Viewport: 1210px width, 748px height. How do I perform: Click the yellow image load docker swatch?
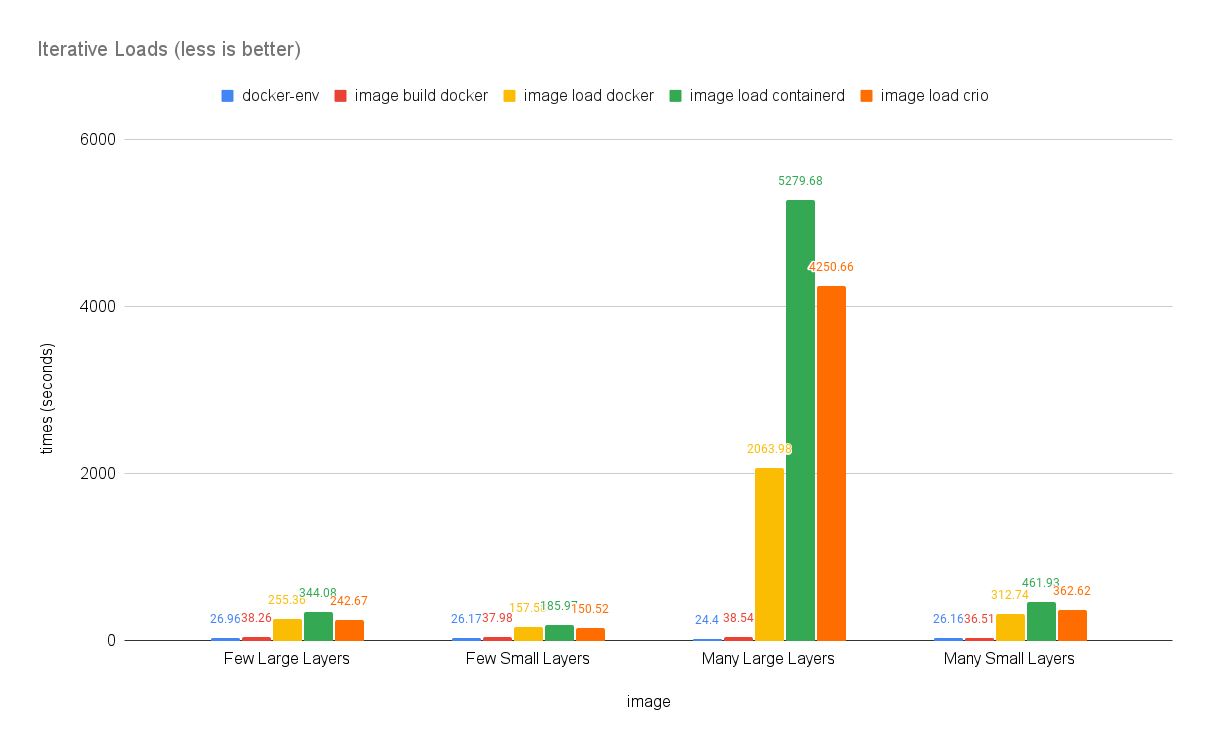[x=509, y=96]
